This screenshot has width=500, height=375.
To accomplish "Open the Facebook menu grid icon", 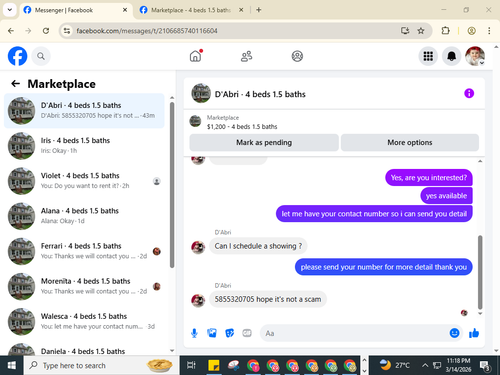I will click(428, 56).
